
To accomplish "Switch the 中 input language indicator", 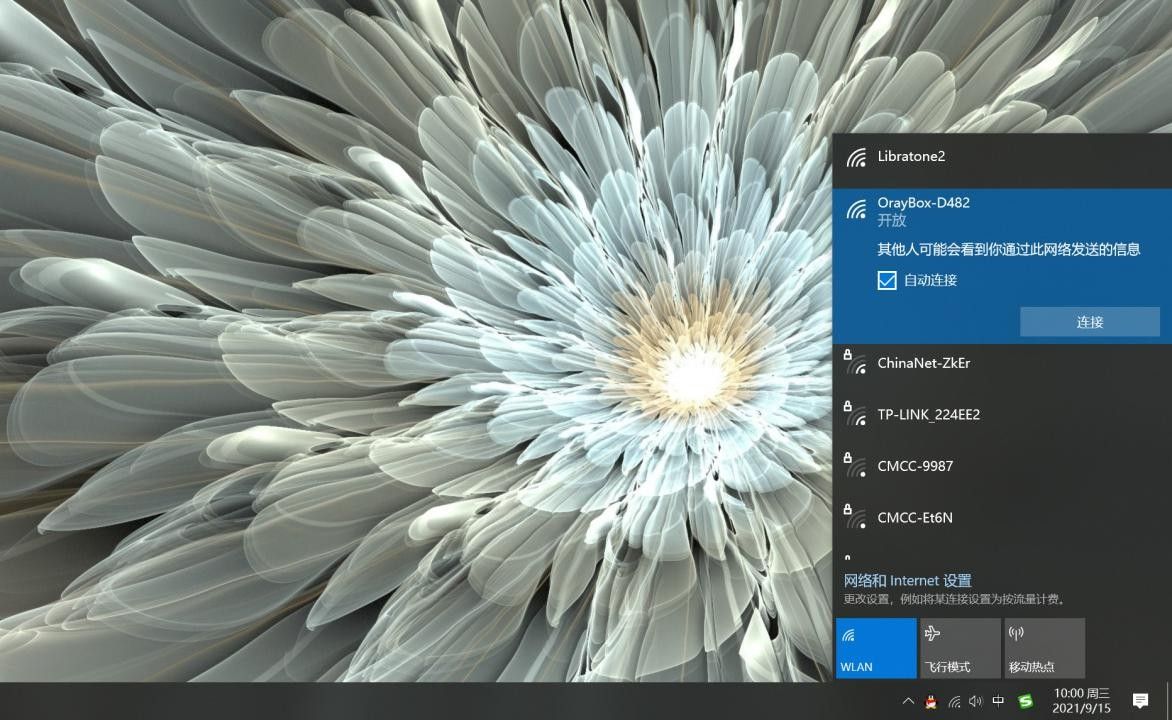I will (x=998, y=701).
